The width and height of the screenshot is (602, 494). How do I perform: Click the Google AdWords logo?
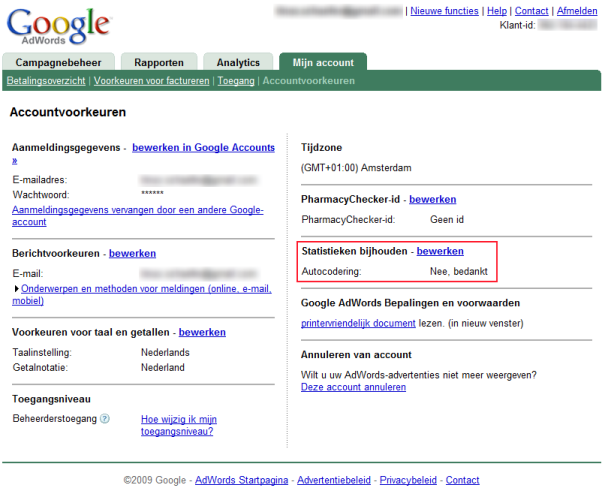pos(58,26)
